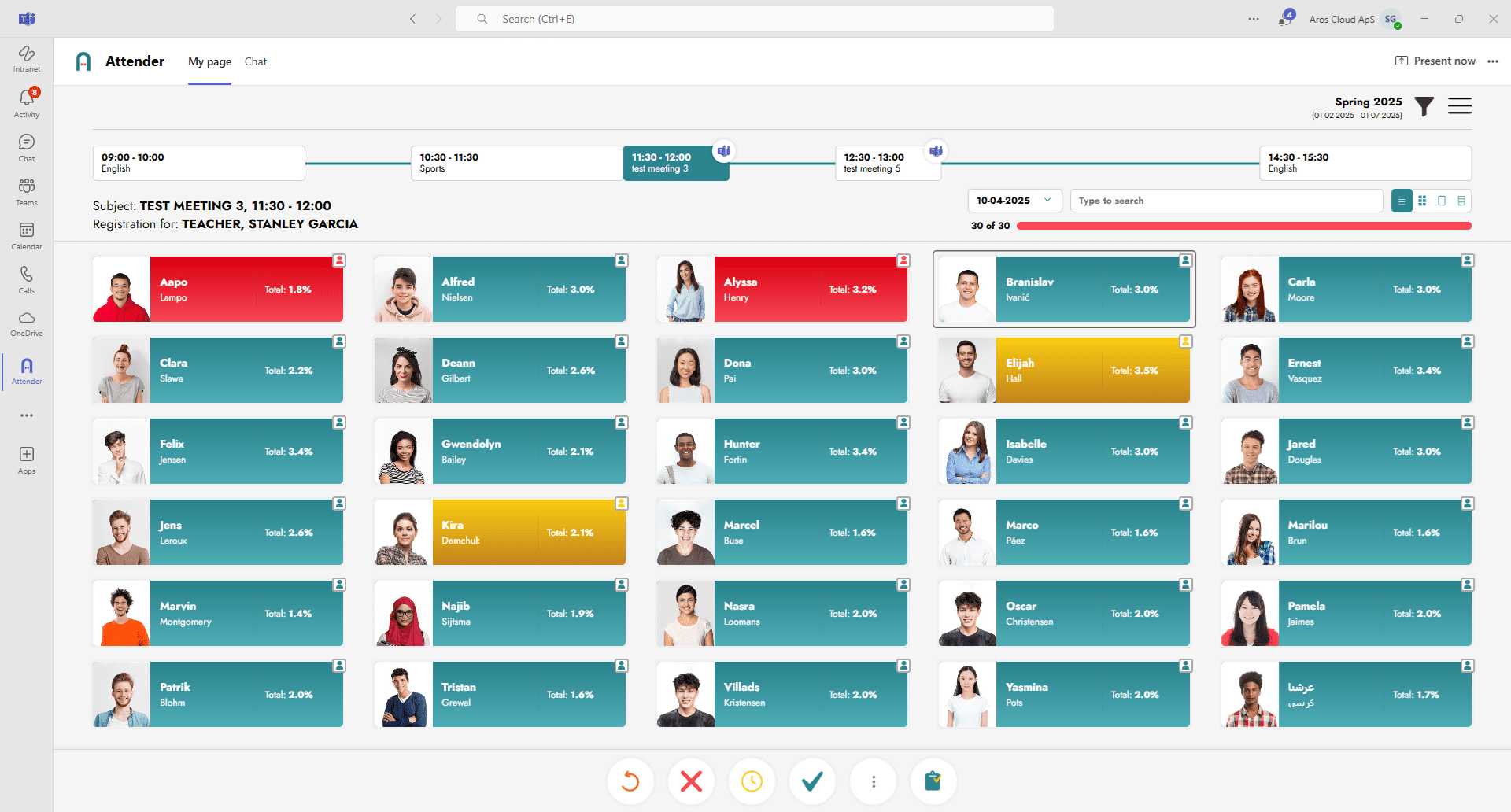
Task: Click the filter icon next to Spring 2025
Action: (x=1424, y=106)
